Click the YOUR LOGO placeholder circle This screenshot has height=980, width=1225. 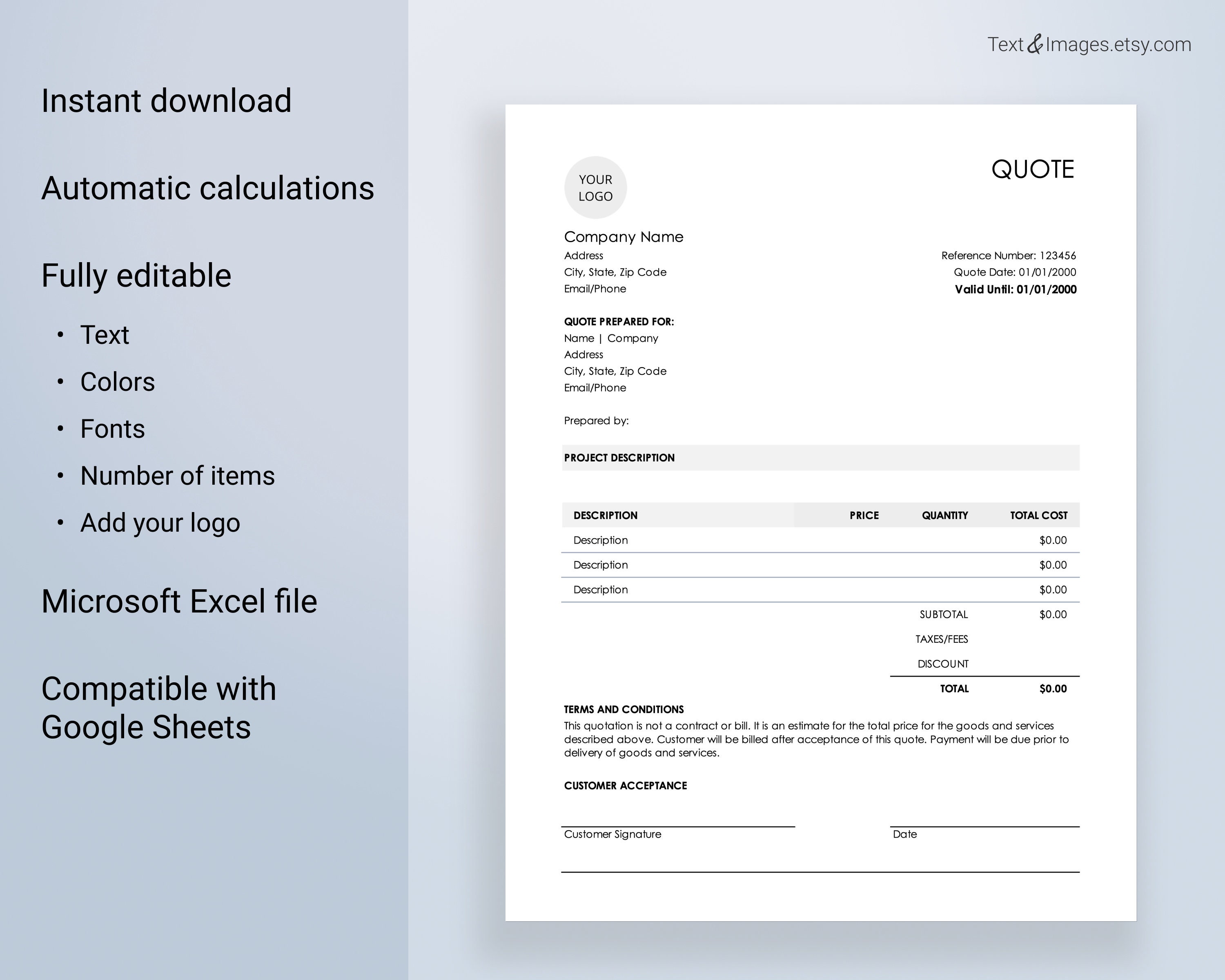595,187
